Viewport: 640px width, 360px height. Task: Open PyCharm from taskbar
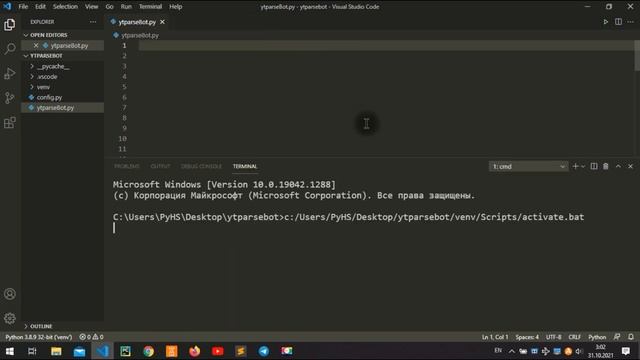(x=125, y=351)
